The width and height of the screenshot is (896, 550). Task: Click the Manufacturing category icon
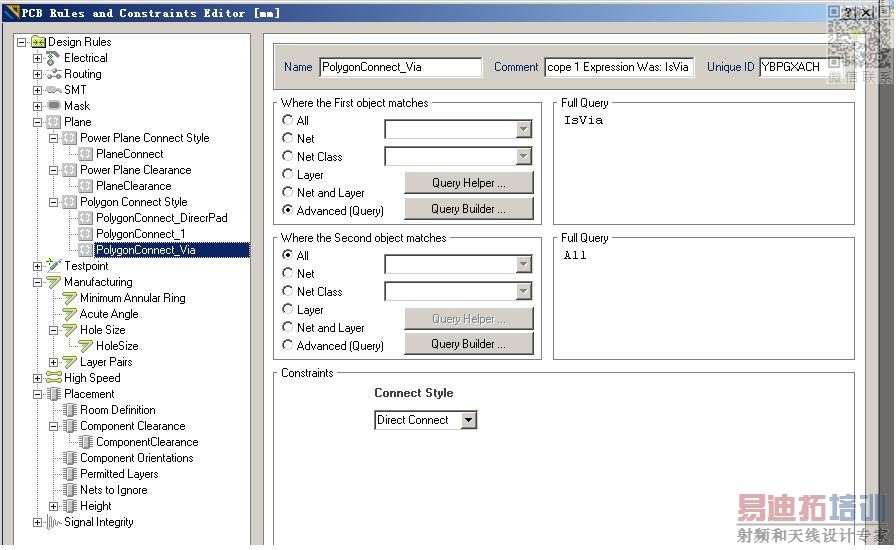[54, 282]
